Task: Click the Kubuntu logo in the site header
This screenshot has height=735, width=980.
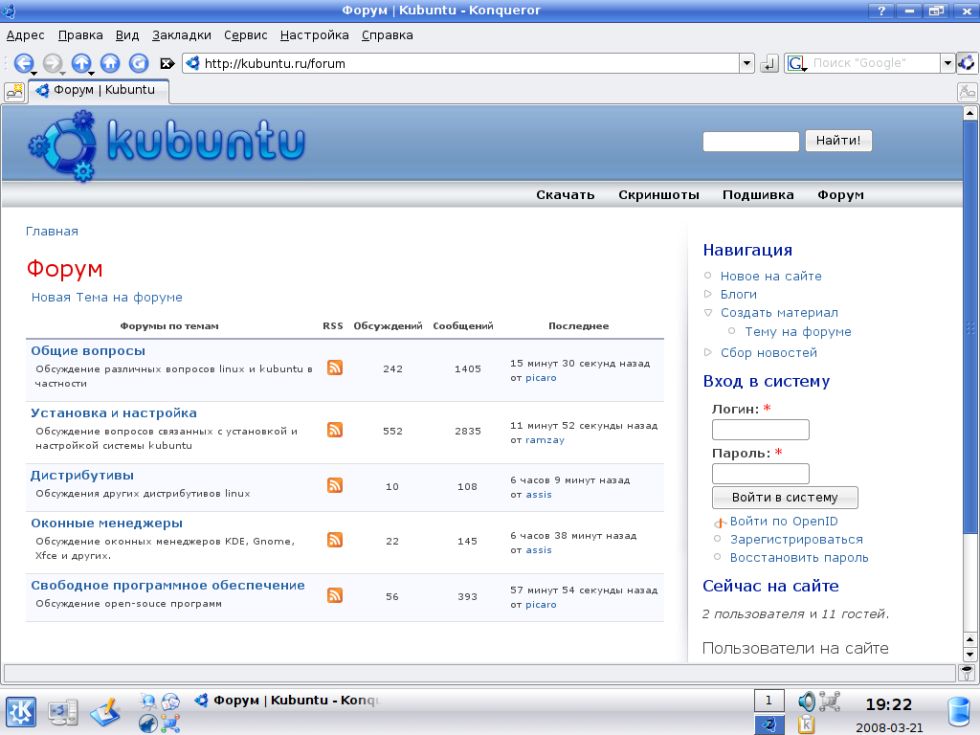Action: point(166,146)
